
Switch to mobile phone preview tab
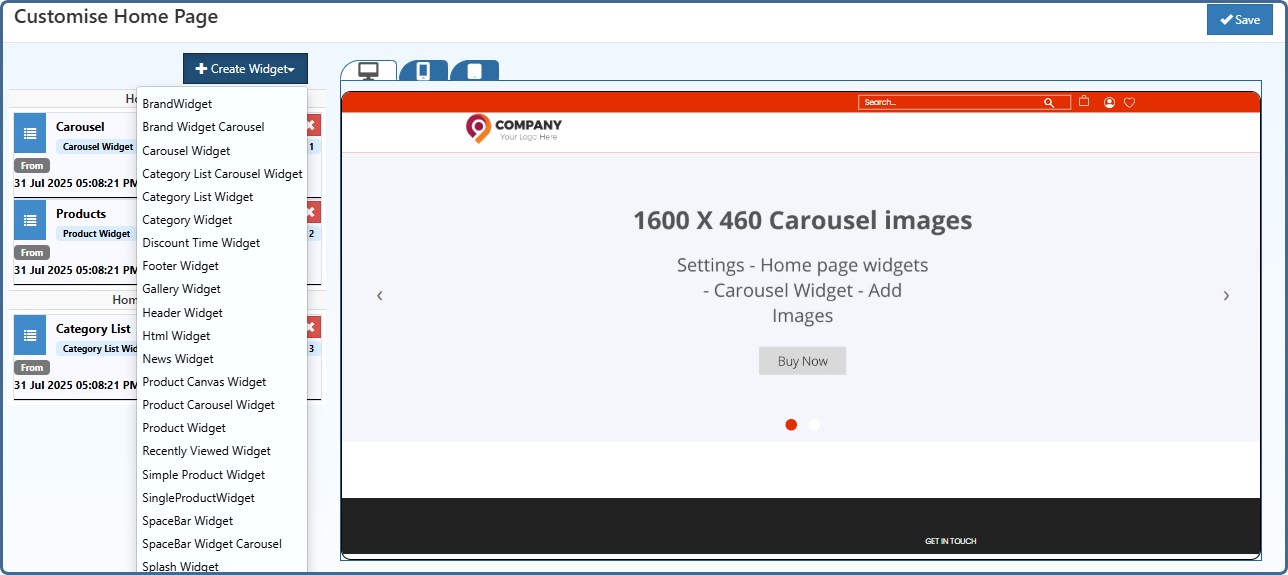click(423, 71)
